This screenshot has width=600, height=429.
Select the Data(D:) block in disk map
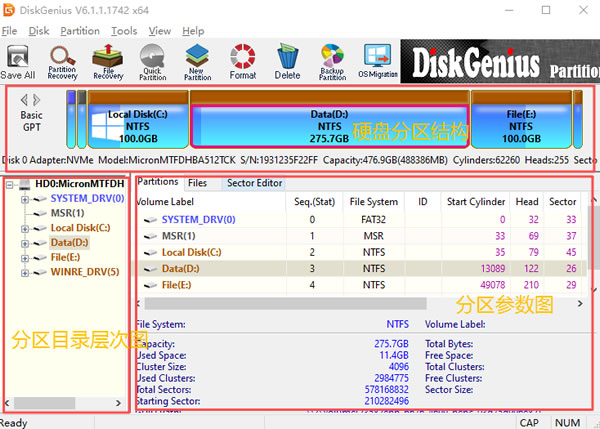(329, 127)
